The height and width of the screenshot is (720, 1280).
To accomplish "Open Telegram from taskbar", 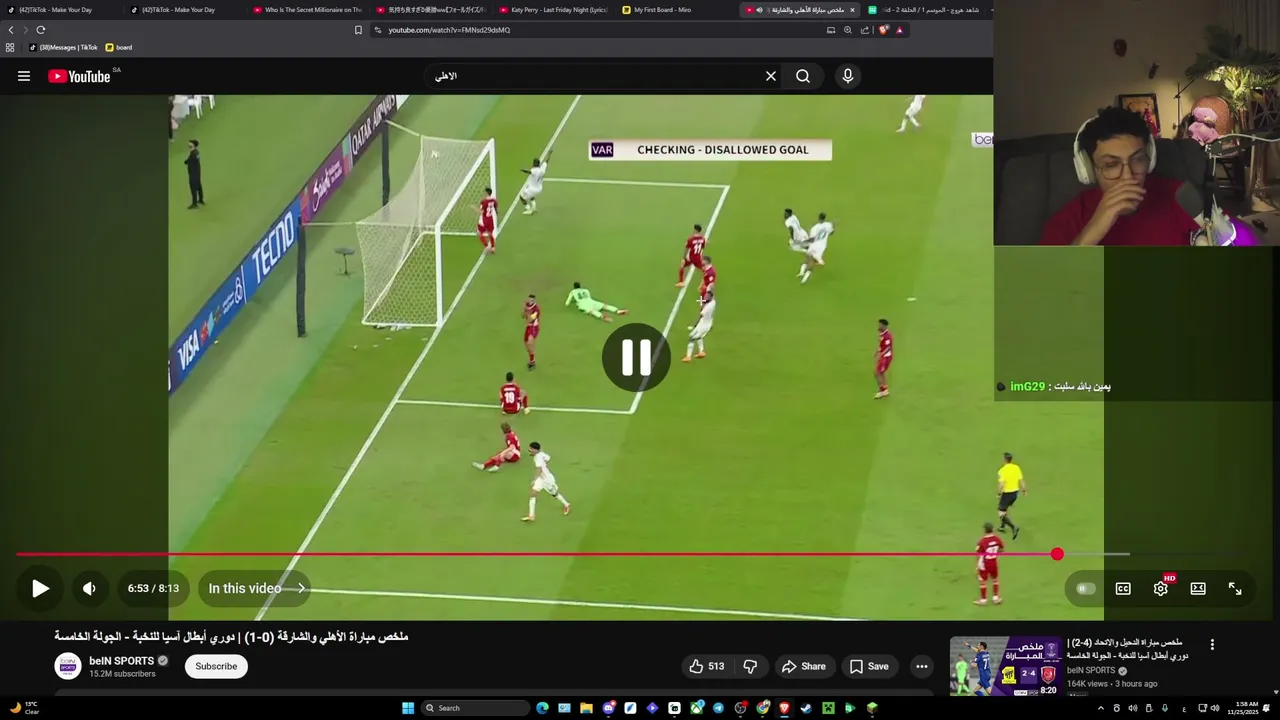I will click(718, 708).
